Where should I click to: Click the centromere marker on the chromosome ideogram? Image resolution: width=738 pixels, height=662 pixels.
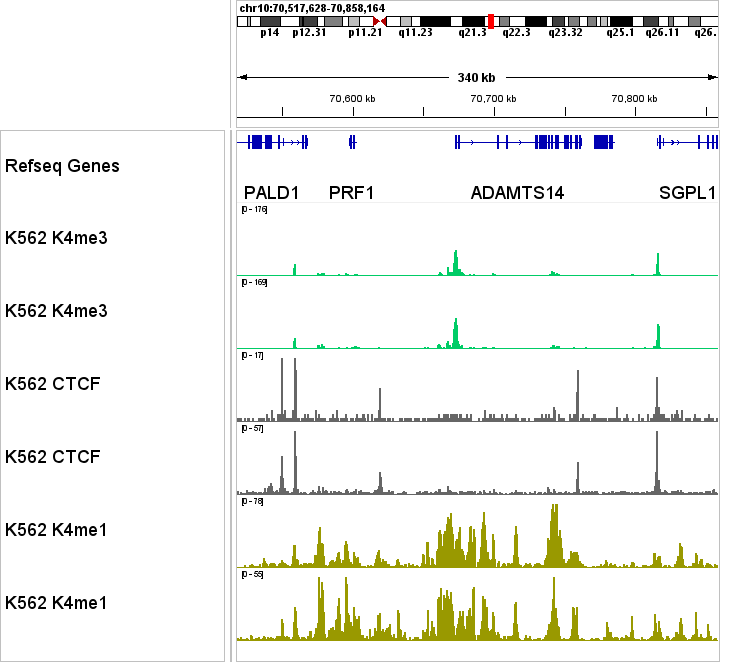pos(379,21)
